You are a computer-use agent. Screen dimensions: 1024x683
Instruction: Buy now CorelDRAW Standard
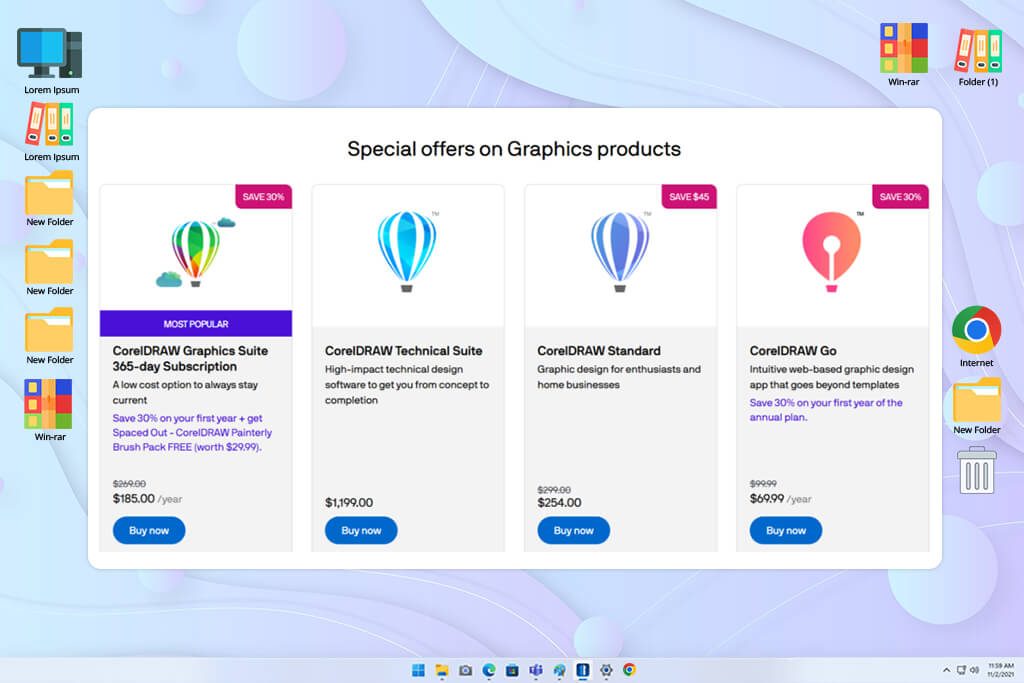pyautogui.click(x=573, y=530)
